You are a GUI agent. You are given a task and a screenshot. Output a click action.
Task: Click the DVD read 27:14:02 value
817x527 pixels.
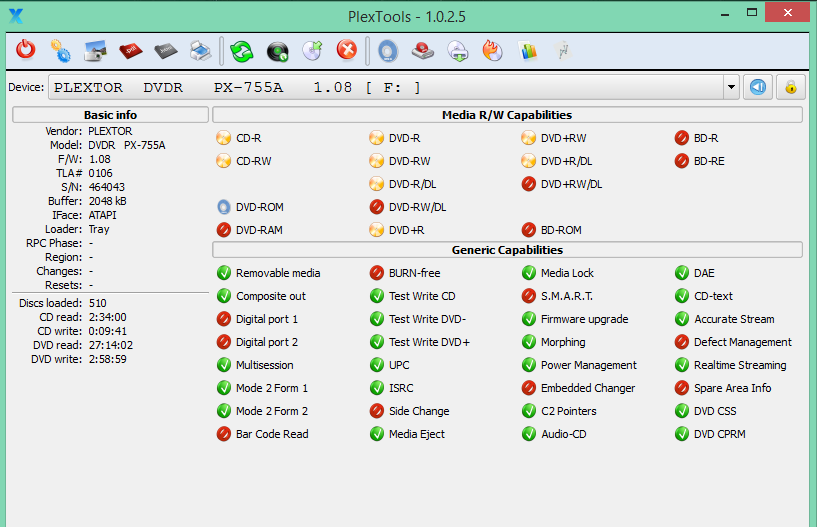click(110, 345)
